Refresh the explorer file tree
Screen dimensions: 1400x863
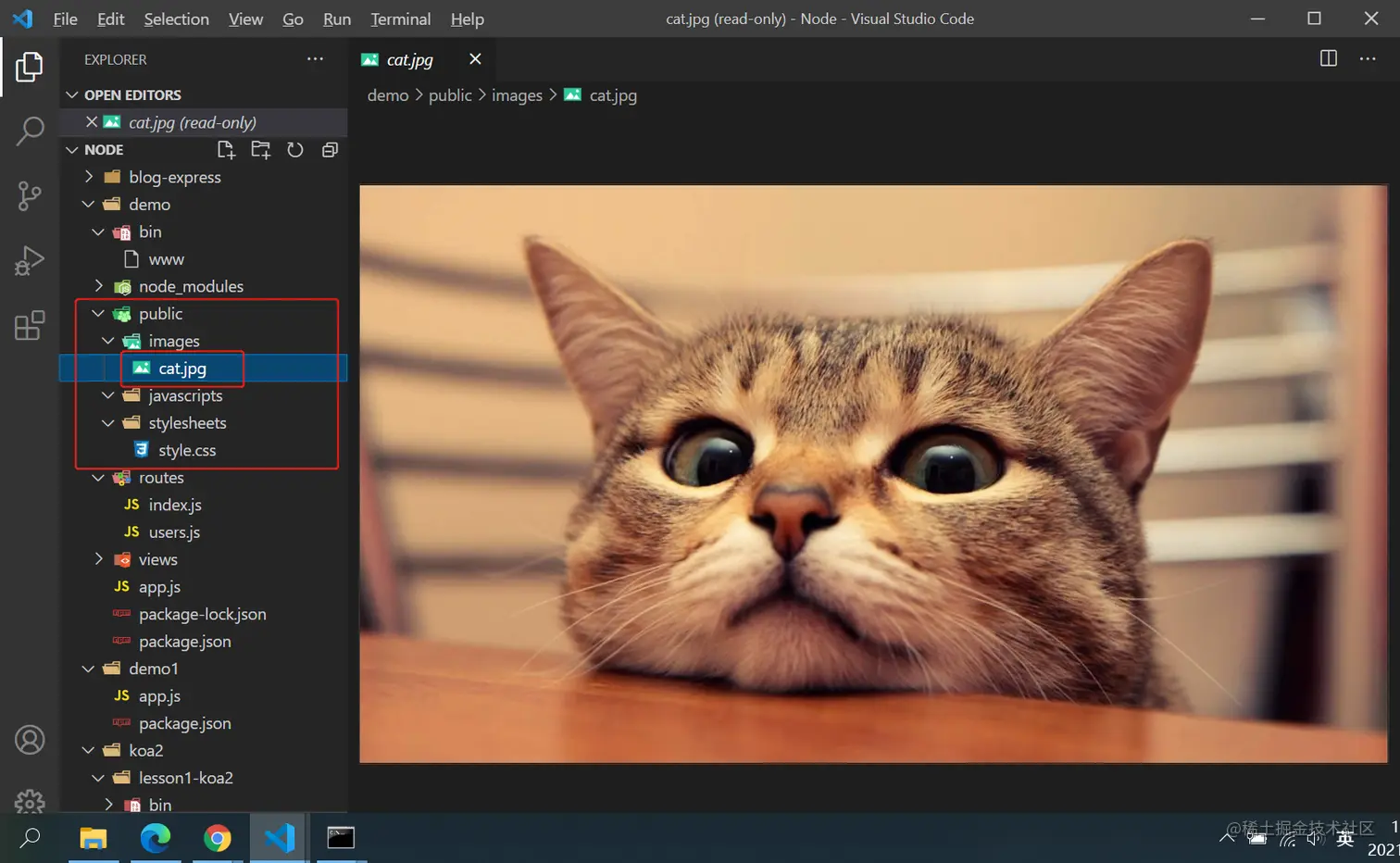(x=295, y=150)
